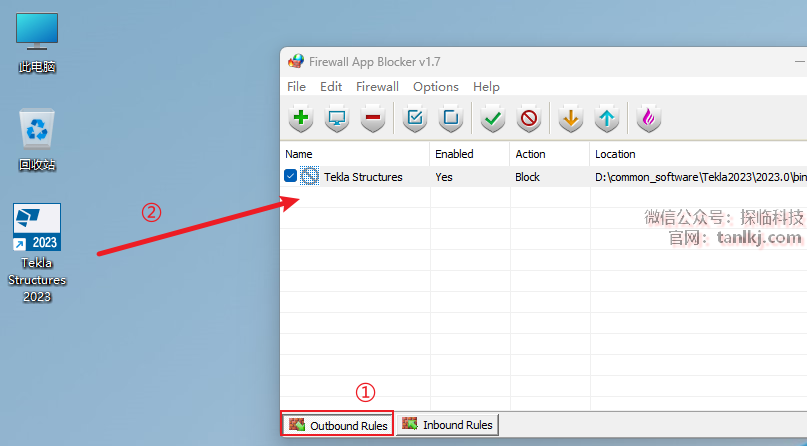The width and height of the screenshot is (807, 446).
Task: Switch to the Inbound Rules tab
Action: [x=447, y=425]
